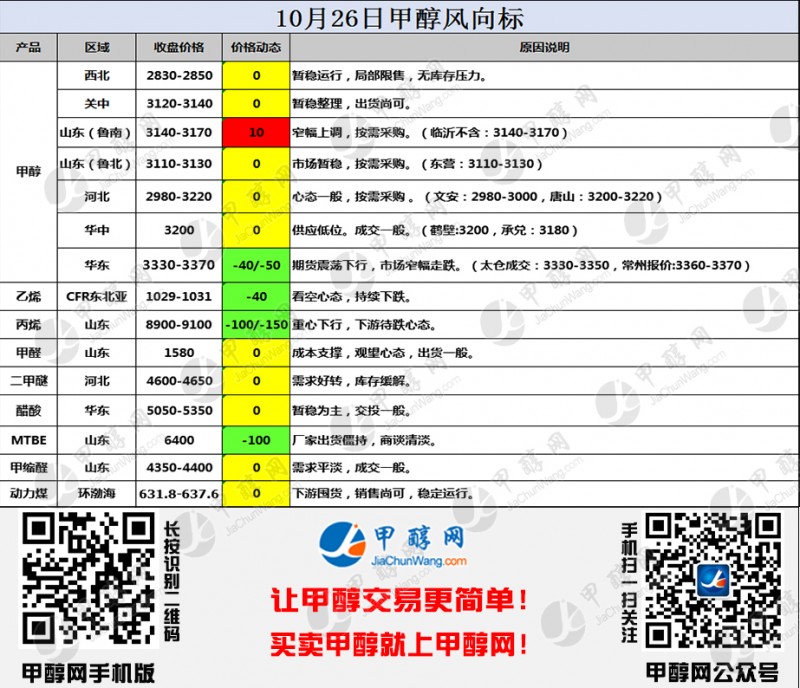This screenshot has width=800, height=688.
Task: Select the 甲醇 product cell
Action: [29, 171]
